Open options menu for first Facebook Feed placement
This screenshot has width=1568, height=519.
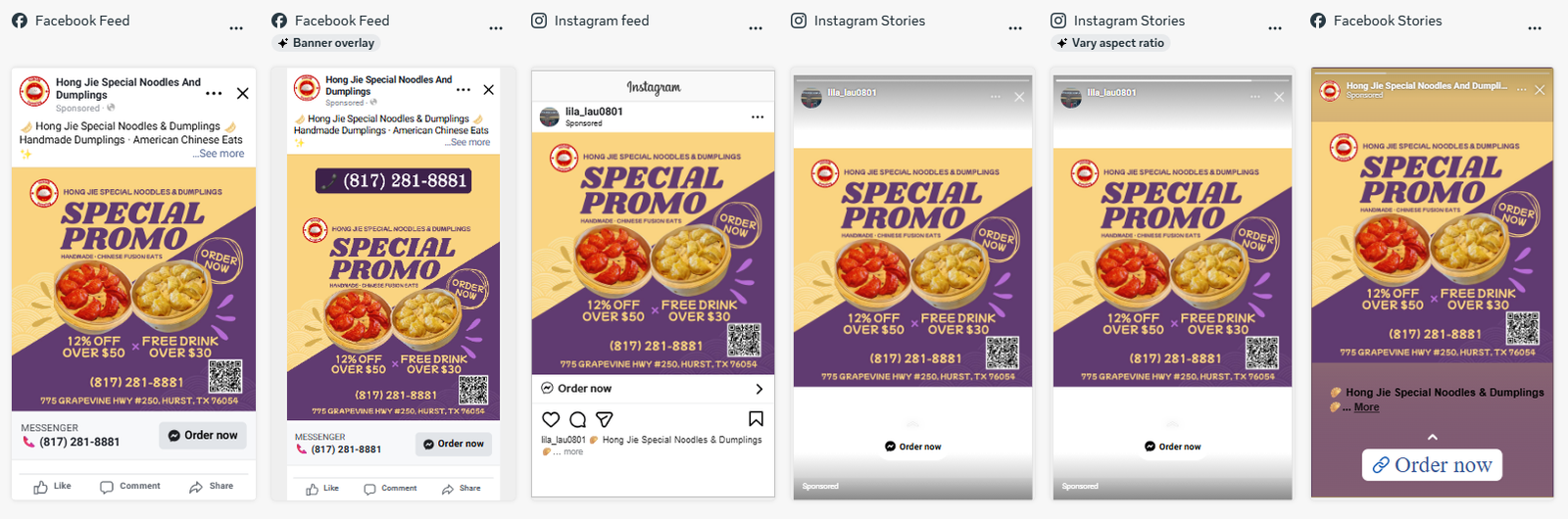(x=236, y=28)
